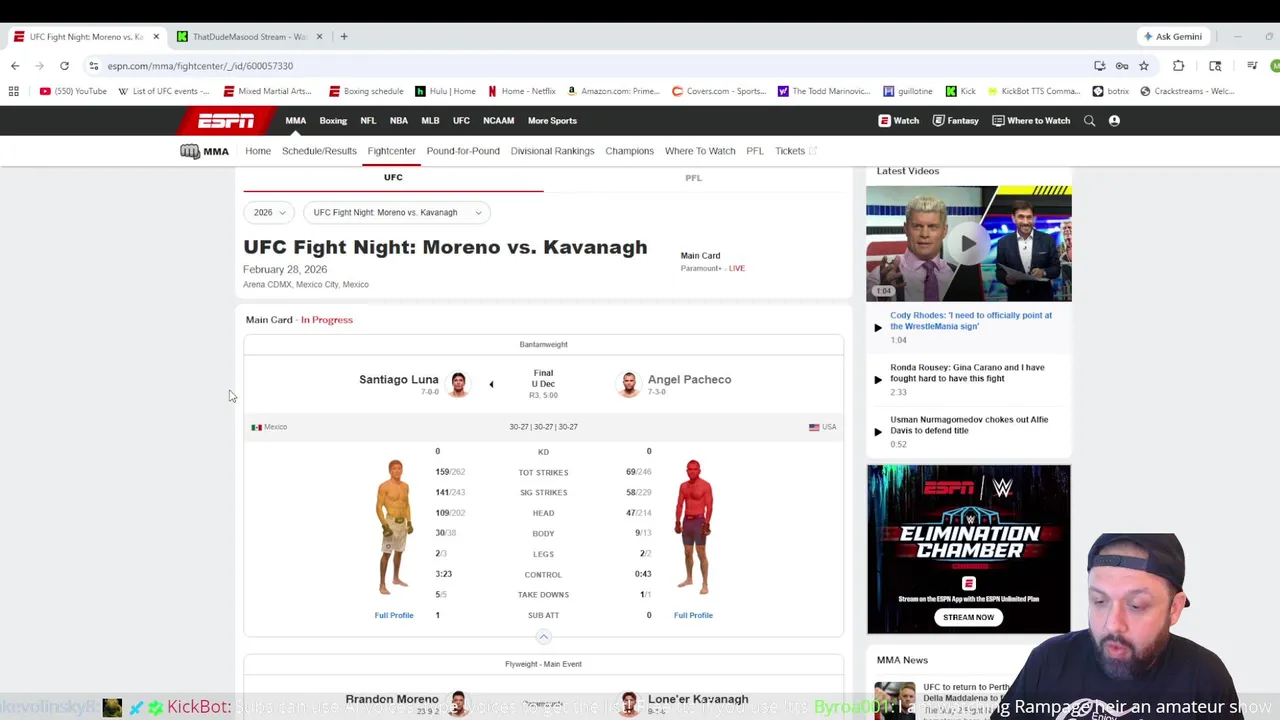Open the UFC Fight Night event dropdown
This screenshot has height=720, width=1280.
point(397,212)
